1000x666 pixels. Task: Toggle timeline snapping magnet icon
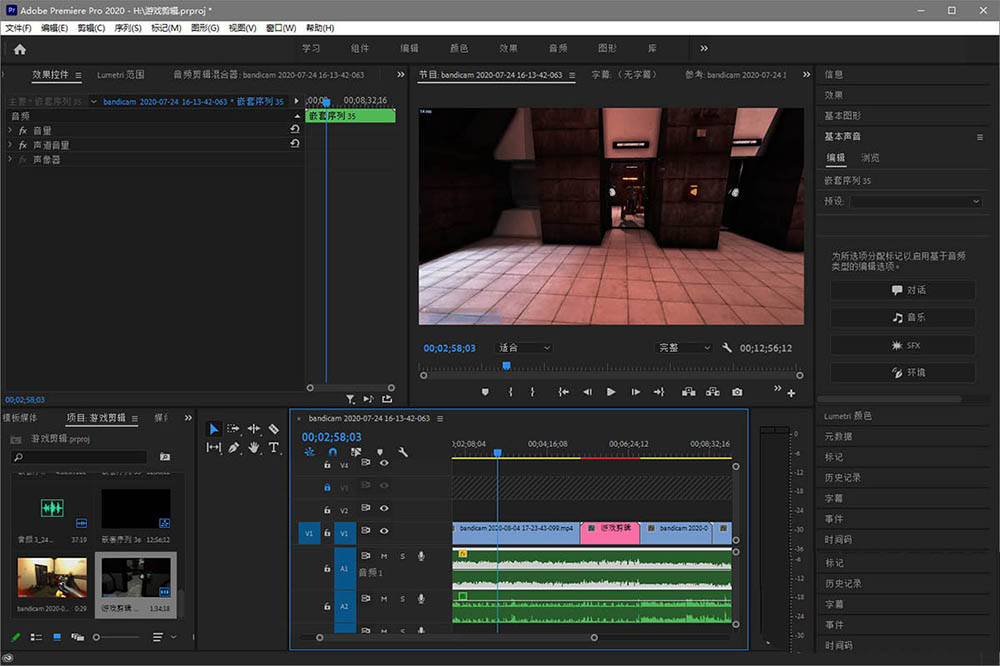coord(333,452)
